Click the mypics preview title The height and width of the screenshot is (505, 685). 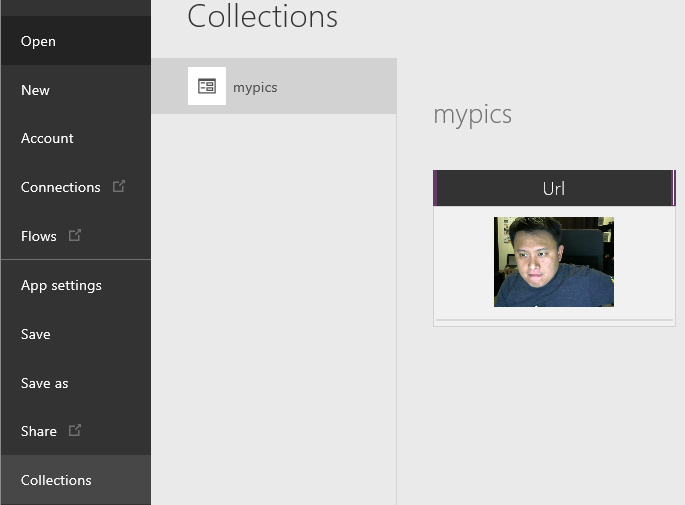pos(472,114)
